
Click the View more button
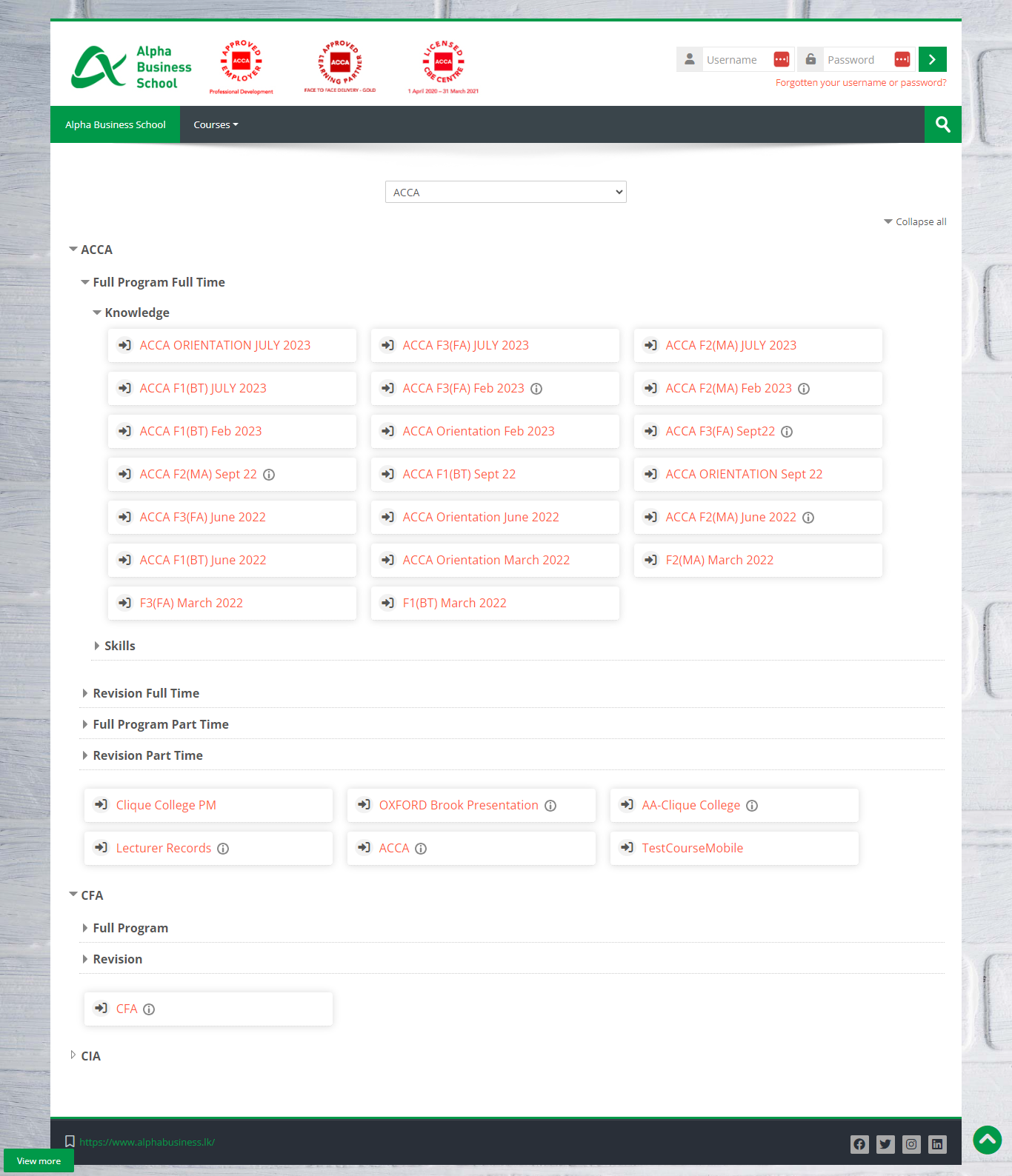point(39,1160)
